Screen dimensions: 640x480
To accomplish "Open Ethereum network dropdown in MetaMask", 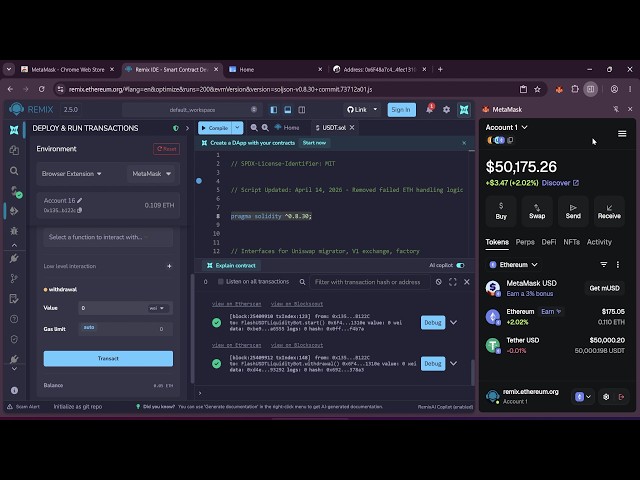I will 513,264.
